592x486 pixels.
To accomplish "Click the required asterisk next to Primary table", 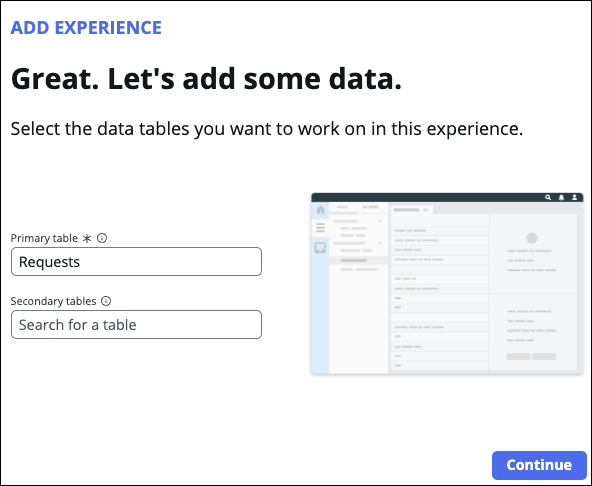I will (87, 239).
